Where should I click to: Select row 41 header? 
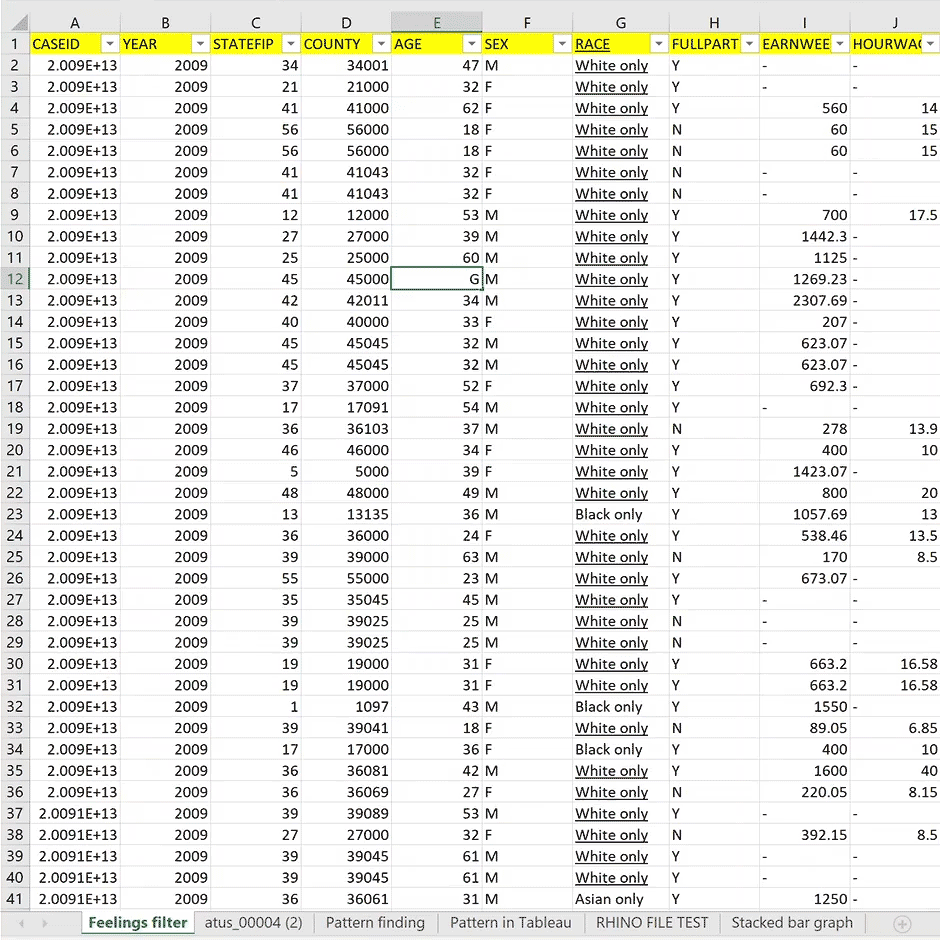15,899
